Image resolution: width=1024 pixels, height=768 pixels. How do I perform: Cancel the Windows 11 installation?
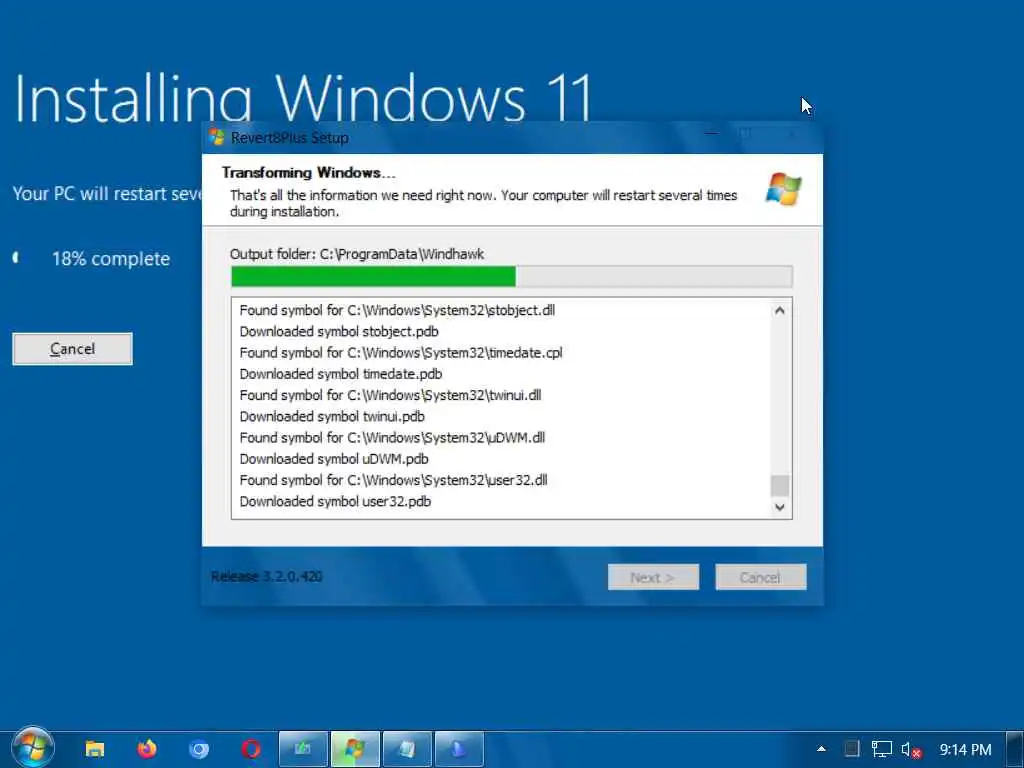(72, 349)
